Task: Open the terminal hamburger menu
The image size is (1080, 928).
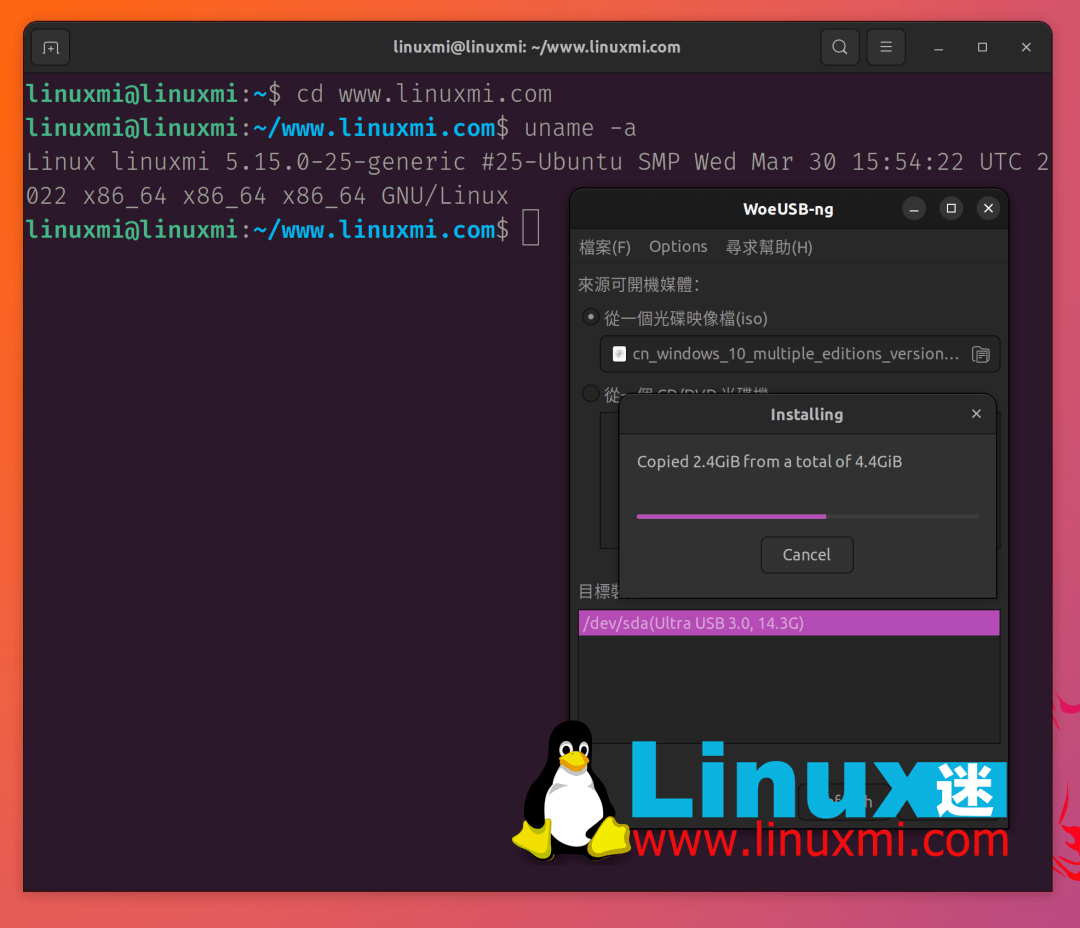Action: (886, 47)
